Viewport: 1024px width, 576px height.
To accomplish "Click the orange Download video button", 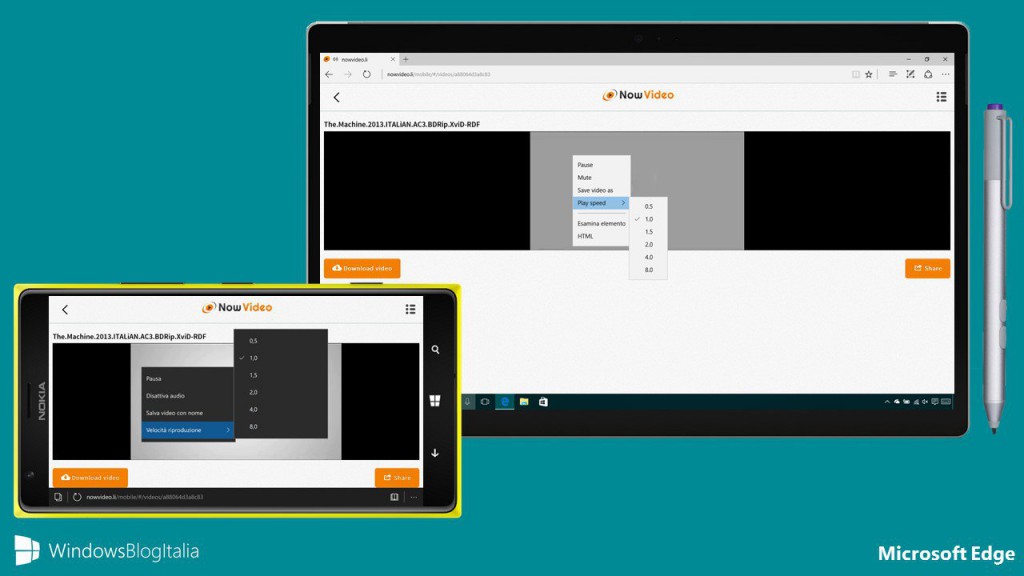I will tap(360, 268).
